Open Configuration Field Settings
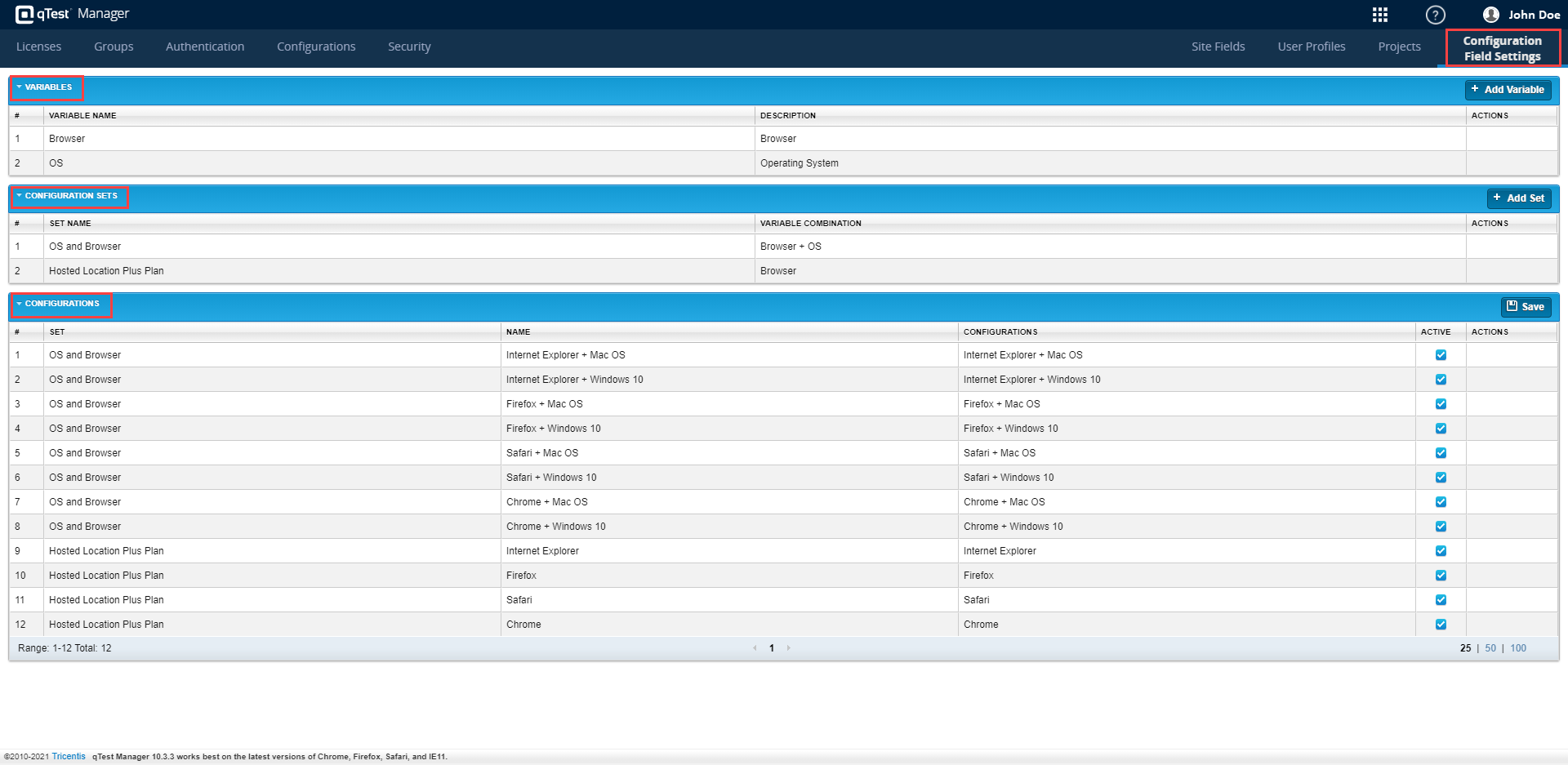The height and width of the screenshot is (765, 1568). click(1503, 48)
